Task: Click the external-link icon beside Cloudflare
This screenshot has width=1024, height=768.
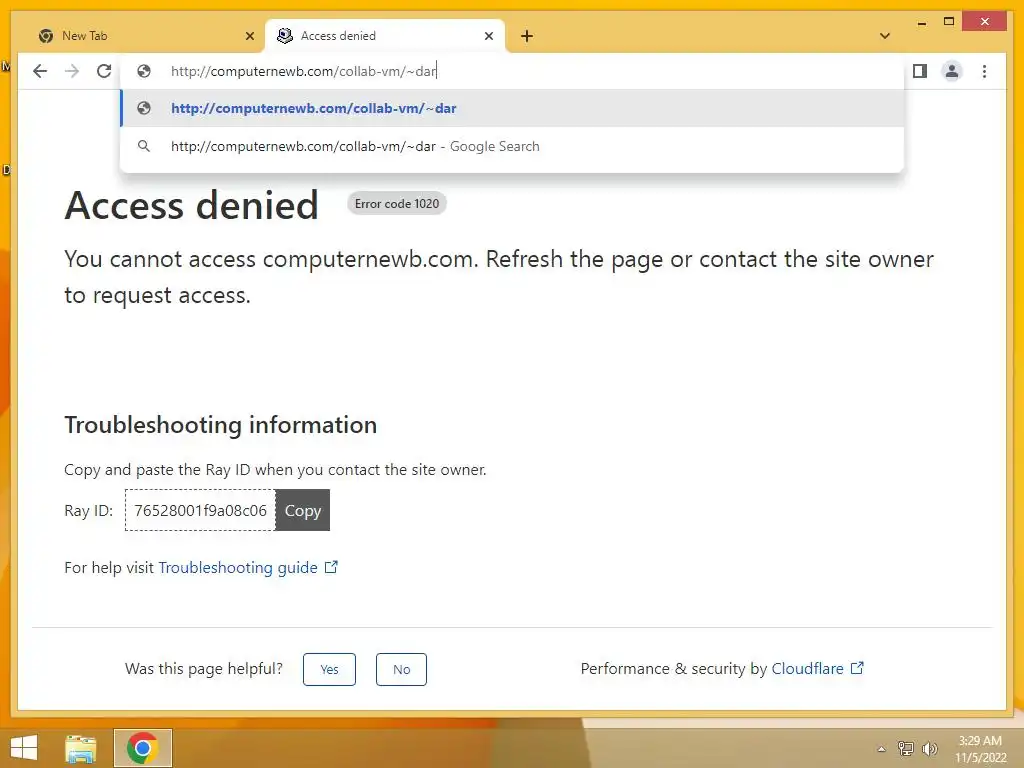Action: pyautogui.click(x=857, y=668)
